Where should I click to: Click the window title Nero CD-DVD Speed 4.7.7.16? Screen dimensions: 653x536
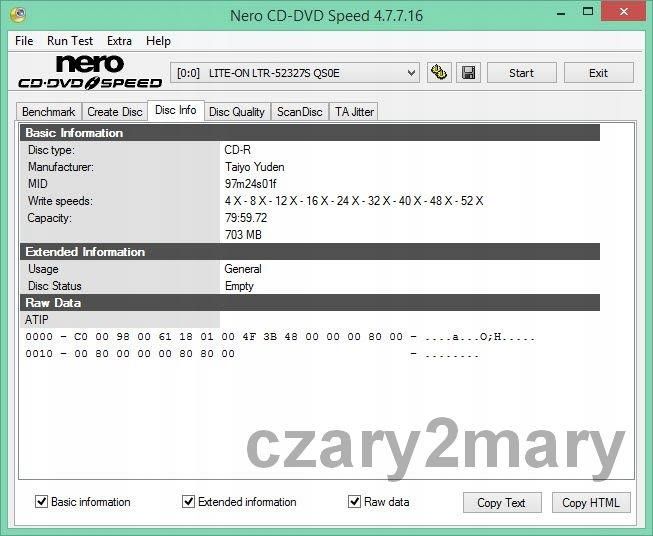326,16
